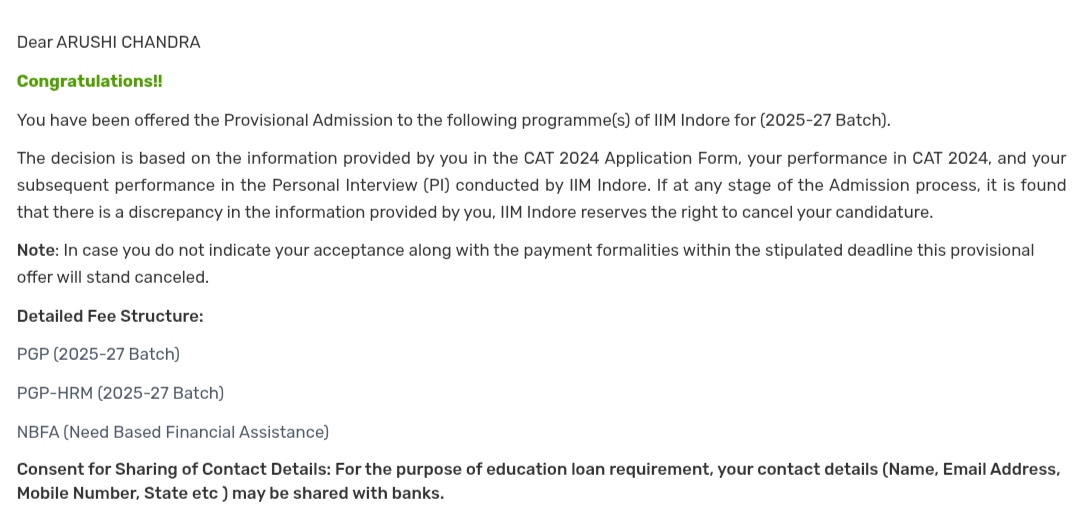Open the PGP-HRM (2025-27 Batch) fee link

tap(120, 393)
